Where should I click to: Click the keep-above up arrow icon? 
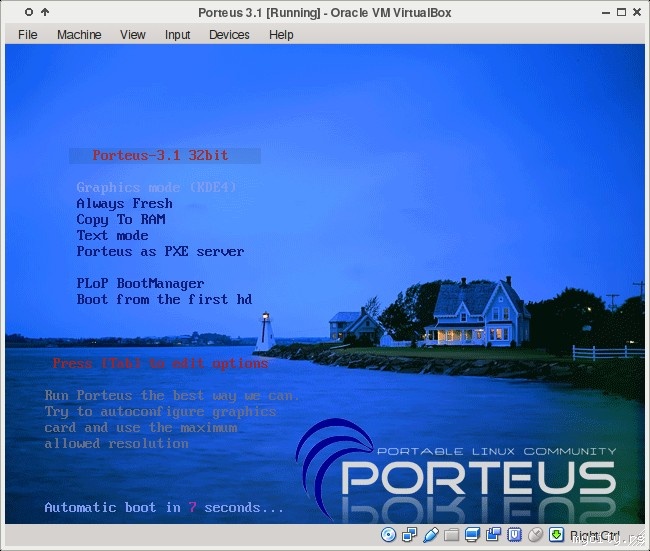[x=45, y=12]
